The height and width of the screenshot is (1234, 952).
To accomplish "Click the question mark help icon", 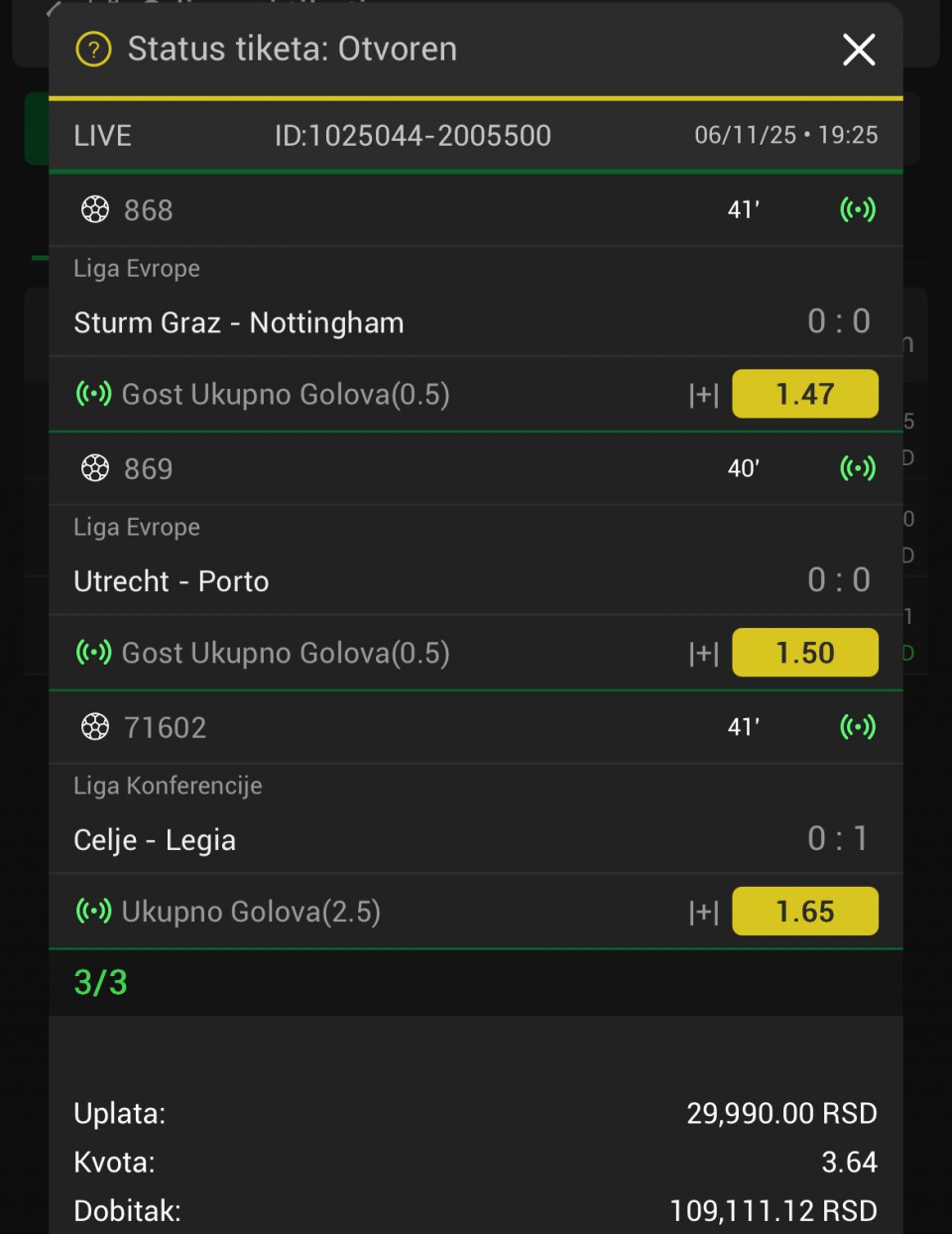I will click(x=94, y=49).
